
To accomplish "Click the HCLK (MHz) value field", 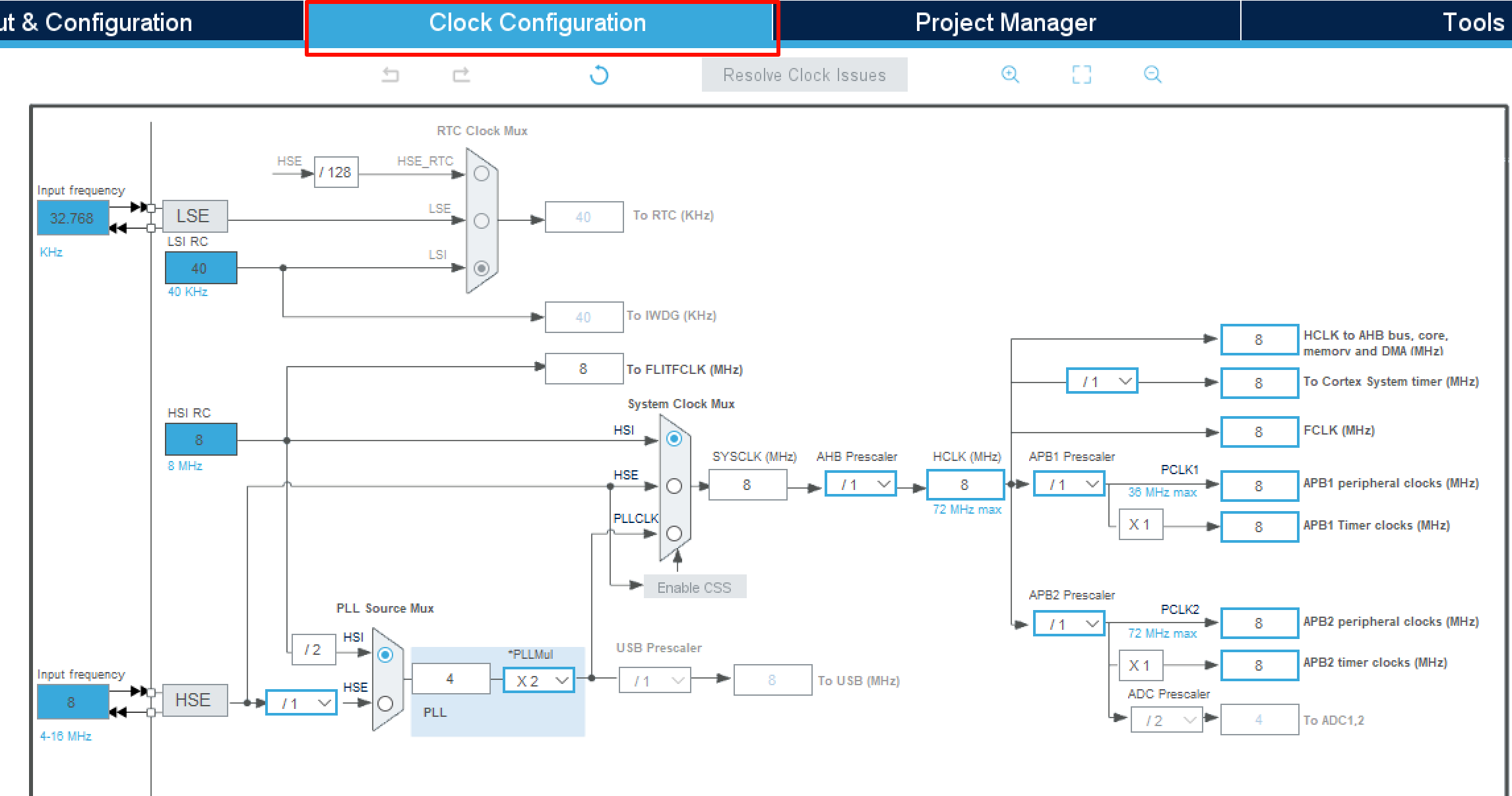I will pyautogui.click(x=965, y=485).
